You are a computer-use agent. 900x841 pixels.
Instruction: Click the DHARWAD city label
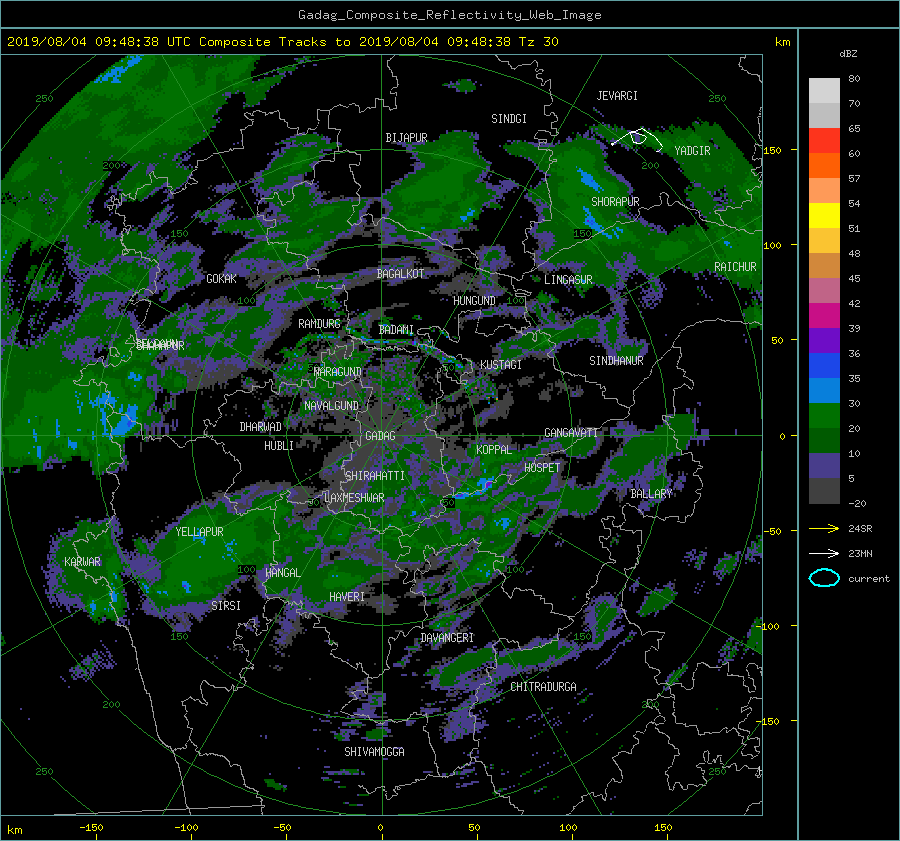click(261, 427)
